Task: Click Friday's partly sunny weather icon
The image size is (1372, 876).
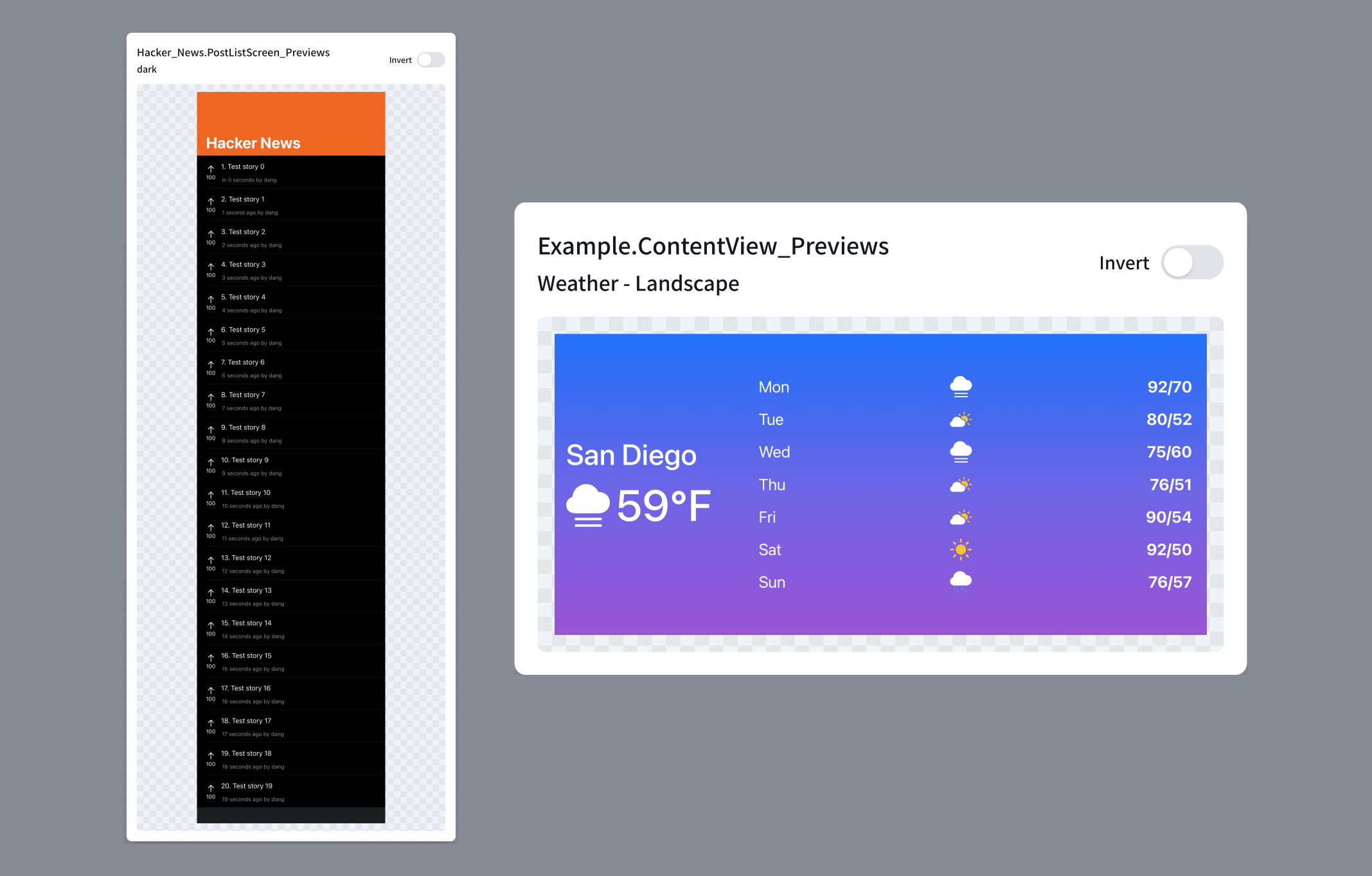Action: (x=960, y=517)
